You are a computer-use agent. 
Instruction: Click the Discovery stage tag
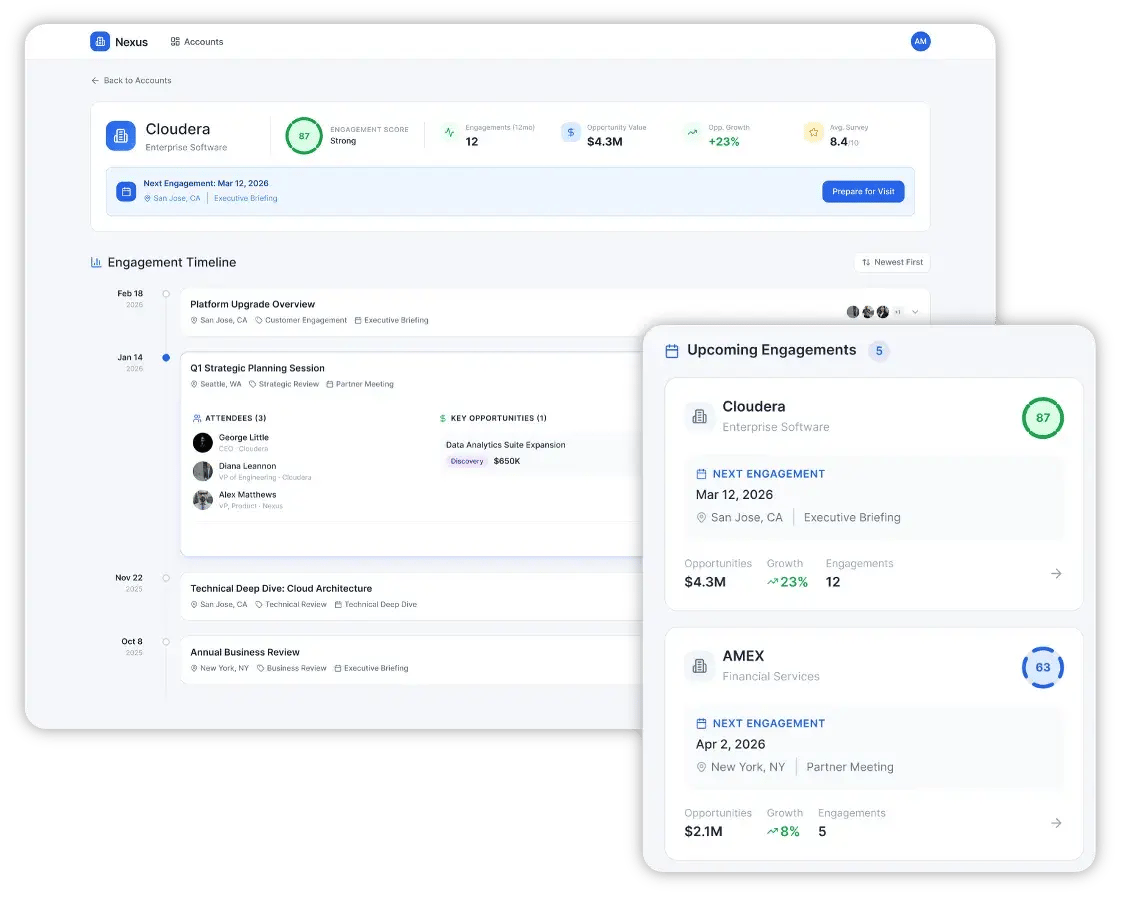[467, 461]
